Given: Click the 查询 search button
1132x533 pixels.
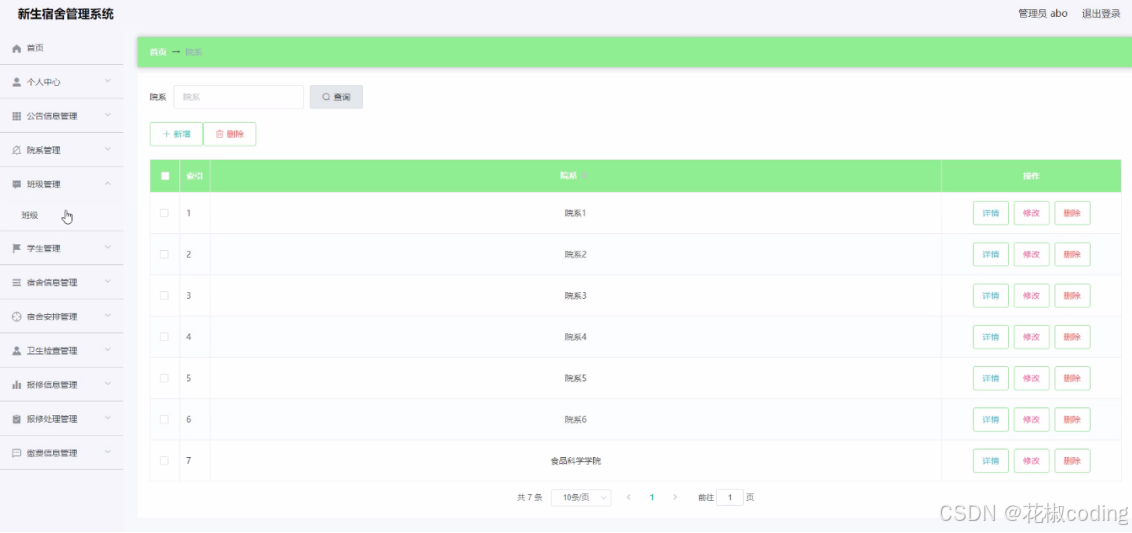Looking at the screenshot, I should (x=336, y=98).
